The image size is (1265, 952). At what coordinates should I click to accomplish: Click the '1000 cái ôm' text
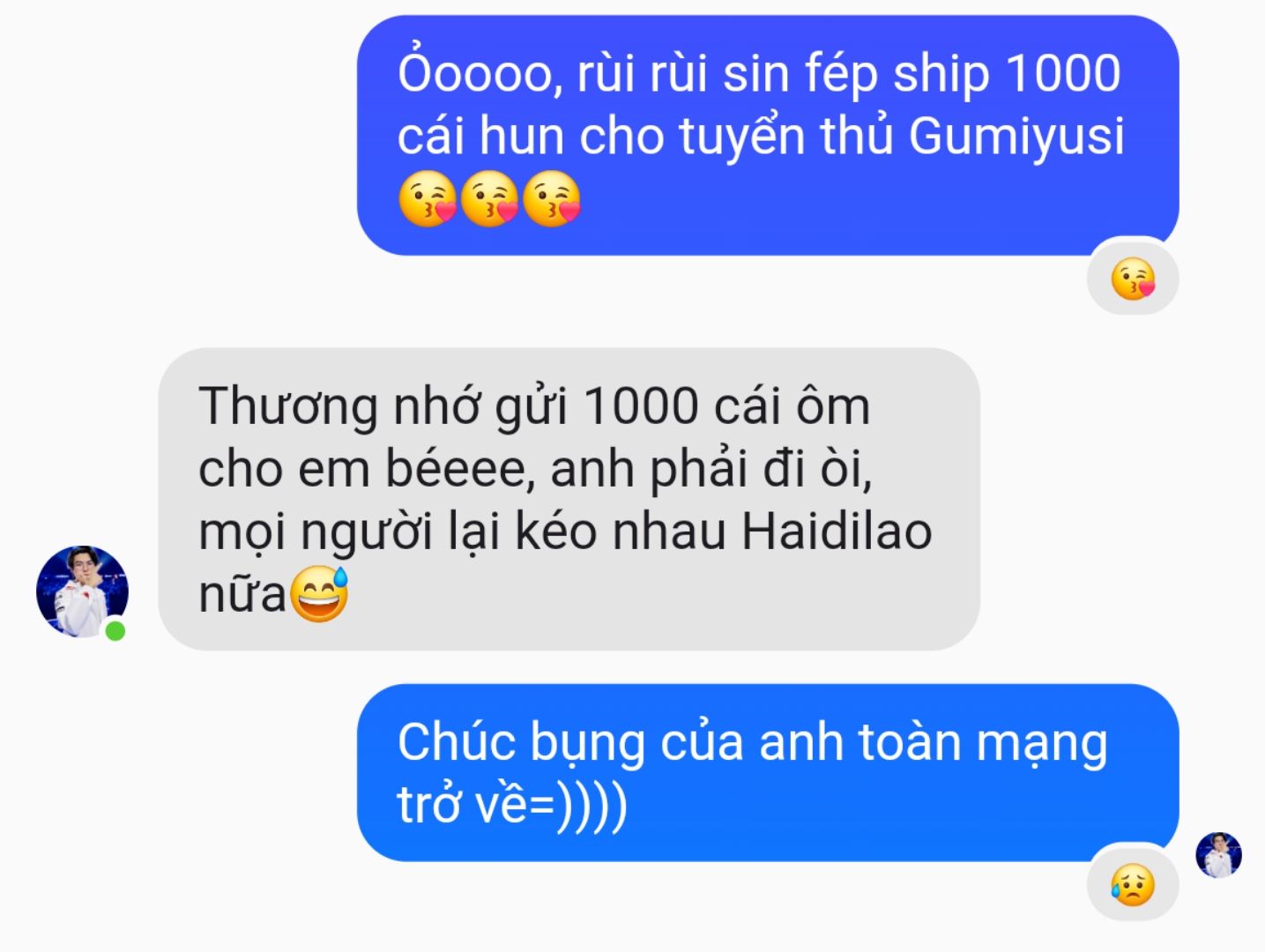726,406
